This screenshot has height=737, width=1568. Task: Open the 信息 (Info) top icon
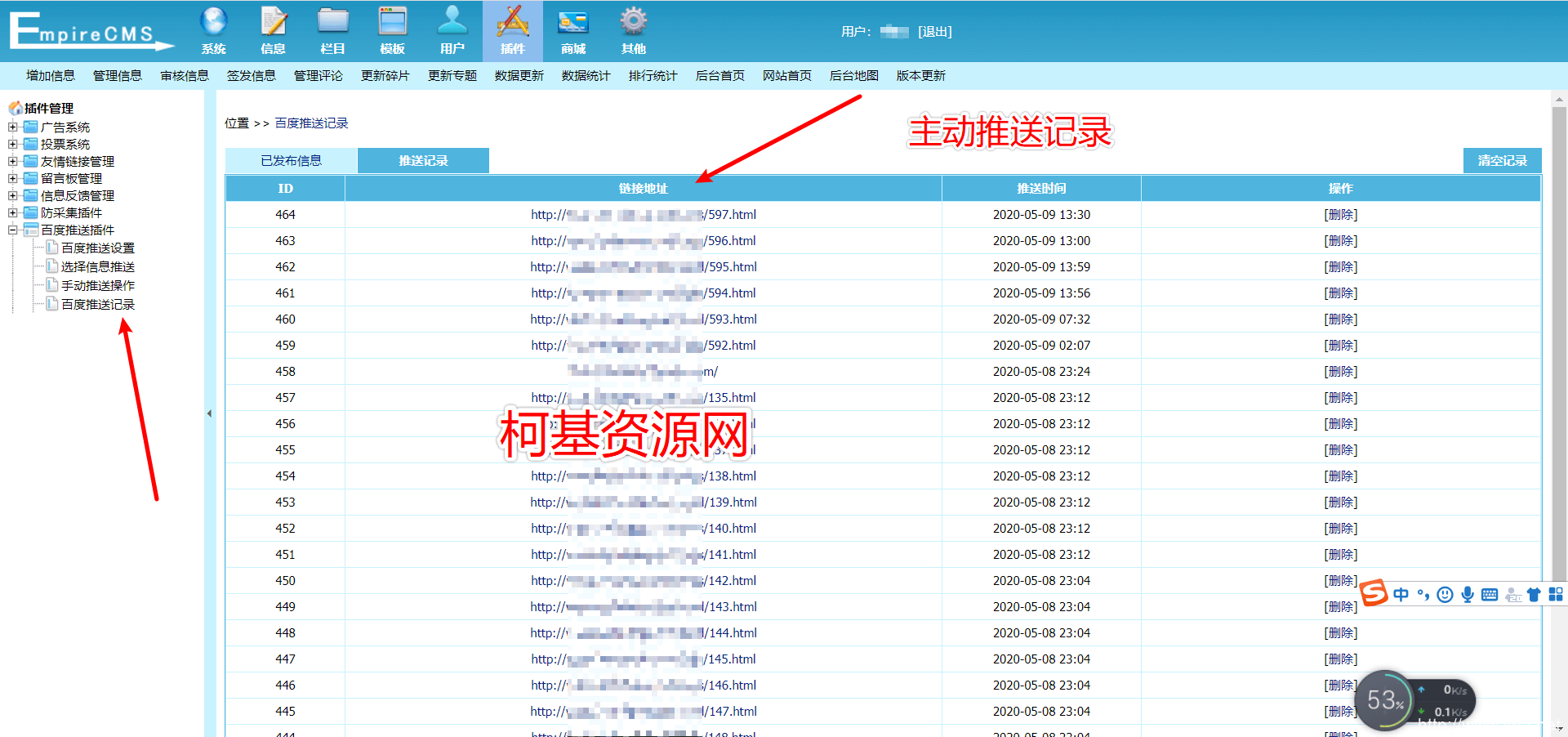[274, 30]
